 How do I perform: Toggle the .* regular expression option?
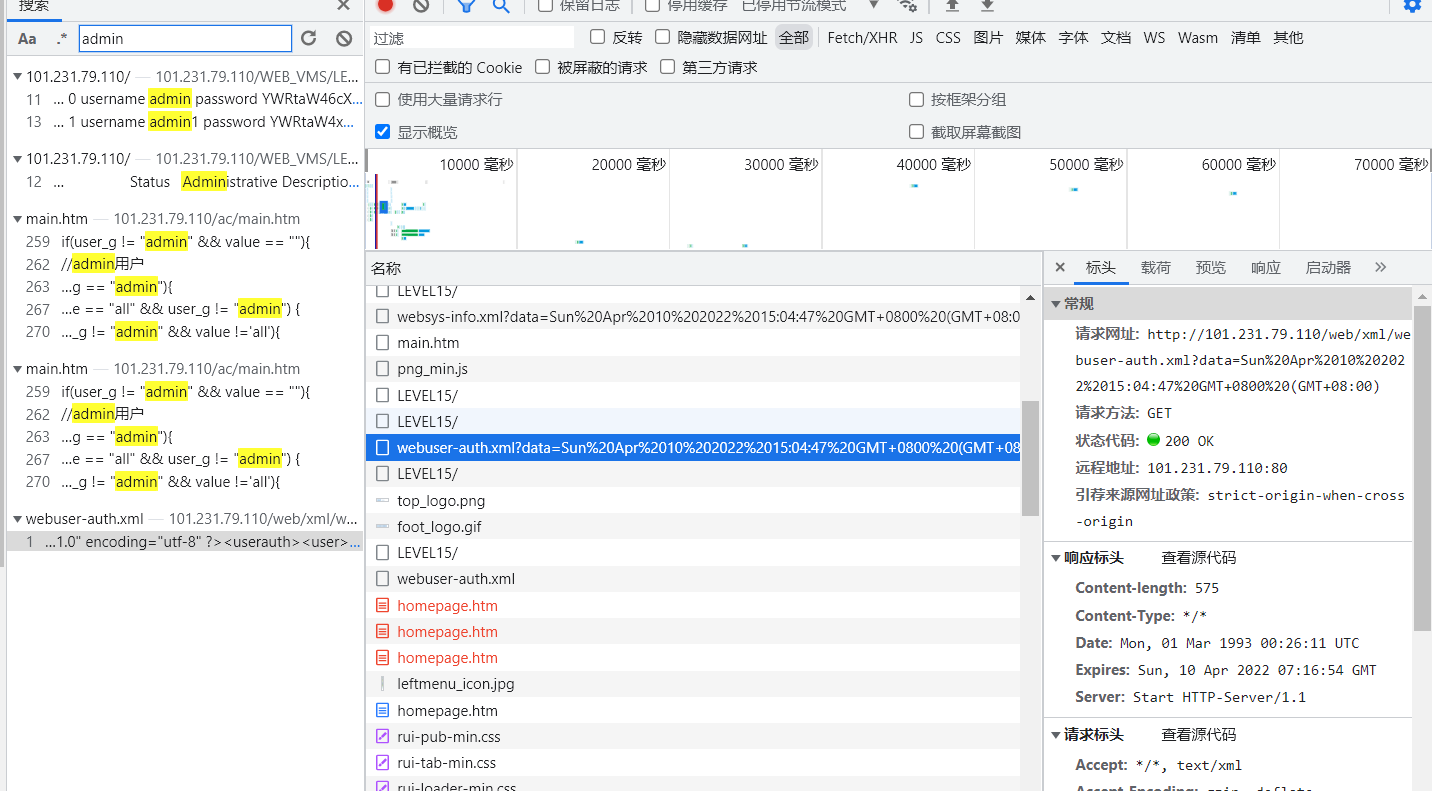click(62, 39)
